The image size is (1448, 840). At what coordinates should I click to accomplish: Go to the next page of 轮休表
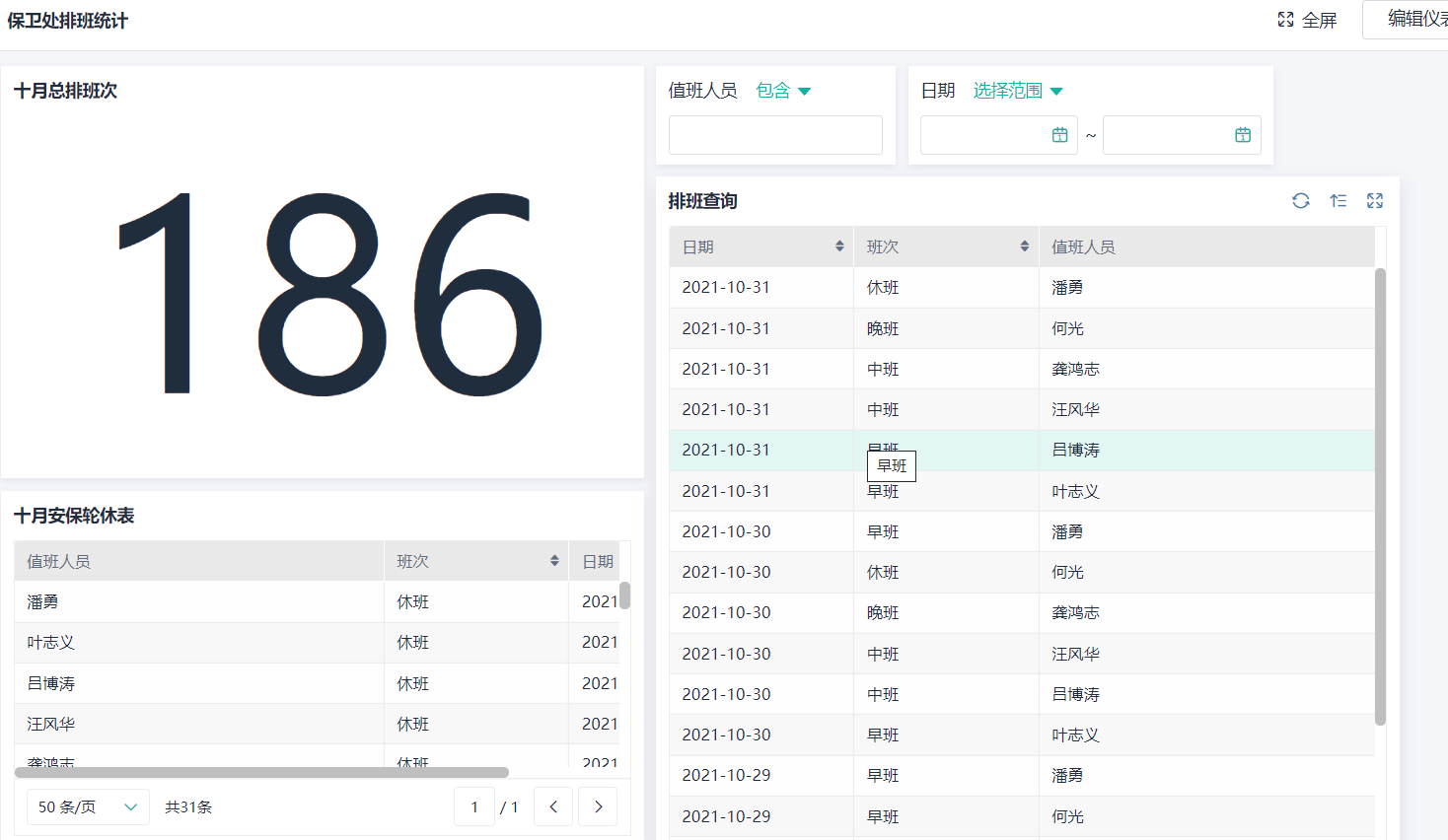pos(598,806)
